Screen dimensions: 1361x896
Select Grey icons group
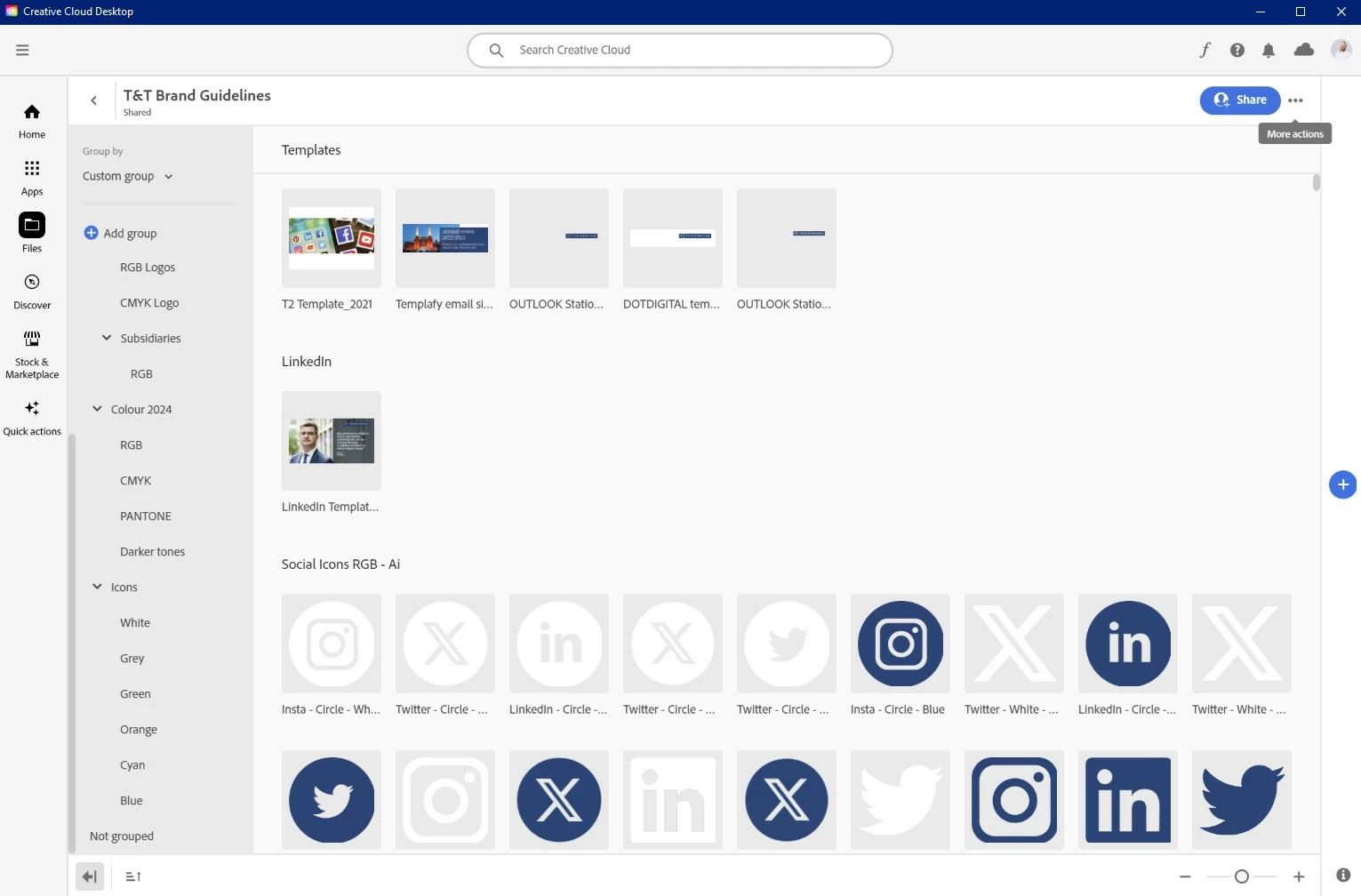point(132,658)
